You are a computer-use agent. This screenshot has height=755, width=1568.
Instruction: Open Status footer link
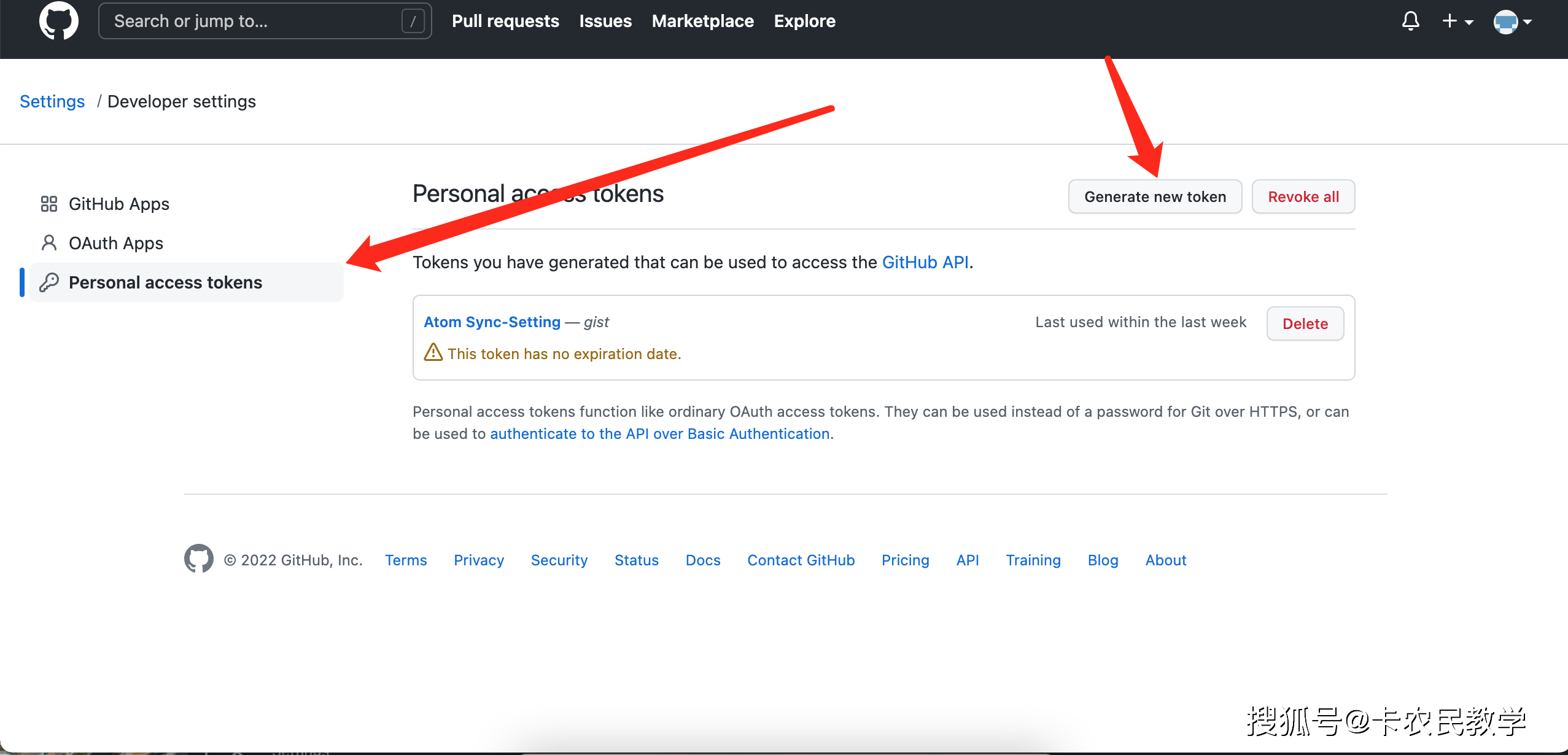click(637, 560)
